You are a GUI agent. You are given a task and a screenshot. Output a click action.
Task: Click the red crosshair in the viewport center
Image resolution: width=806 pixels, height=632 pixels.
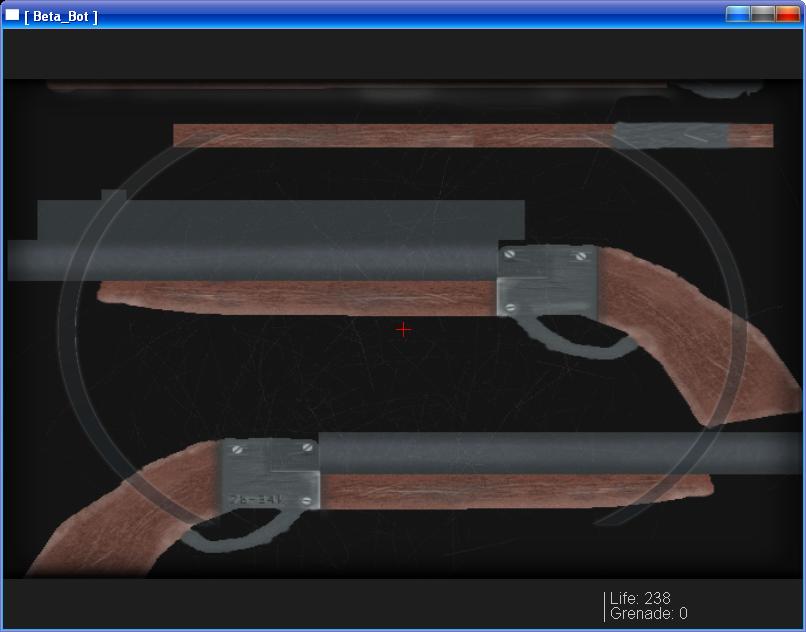403,329
